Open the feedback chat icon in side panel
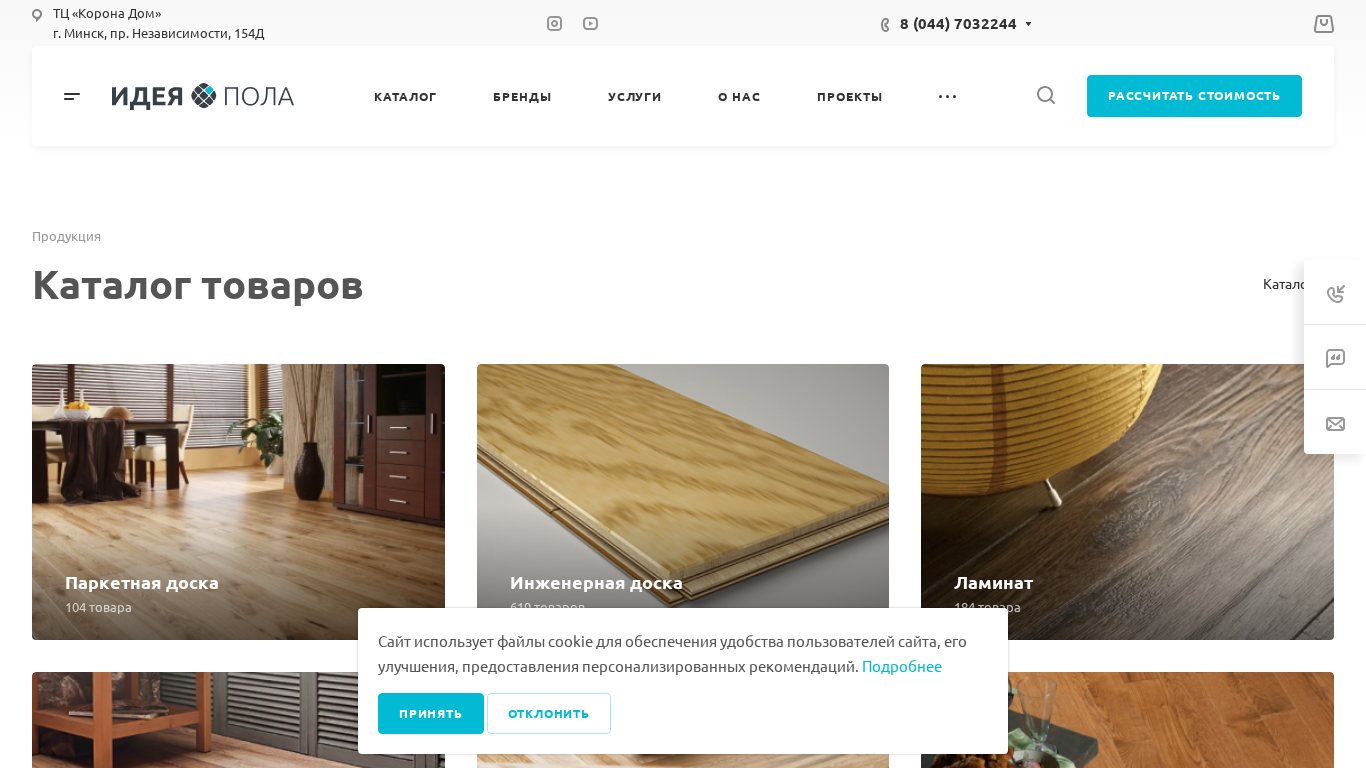This screenshot has height=768, width=1366. tap(1335, 358)
